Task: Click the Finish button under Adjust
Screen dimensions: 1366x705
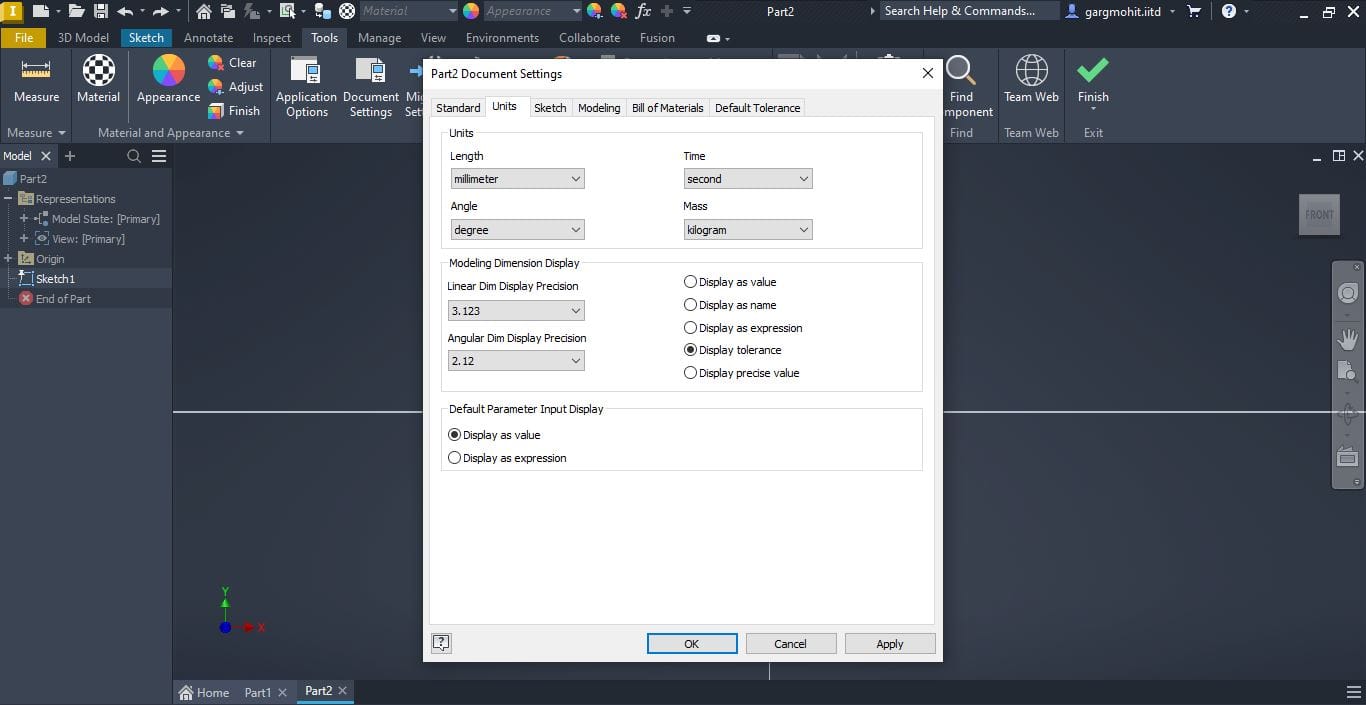Action: (234, 110)
